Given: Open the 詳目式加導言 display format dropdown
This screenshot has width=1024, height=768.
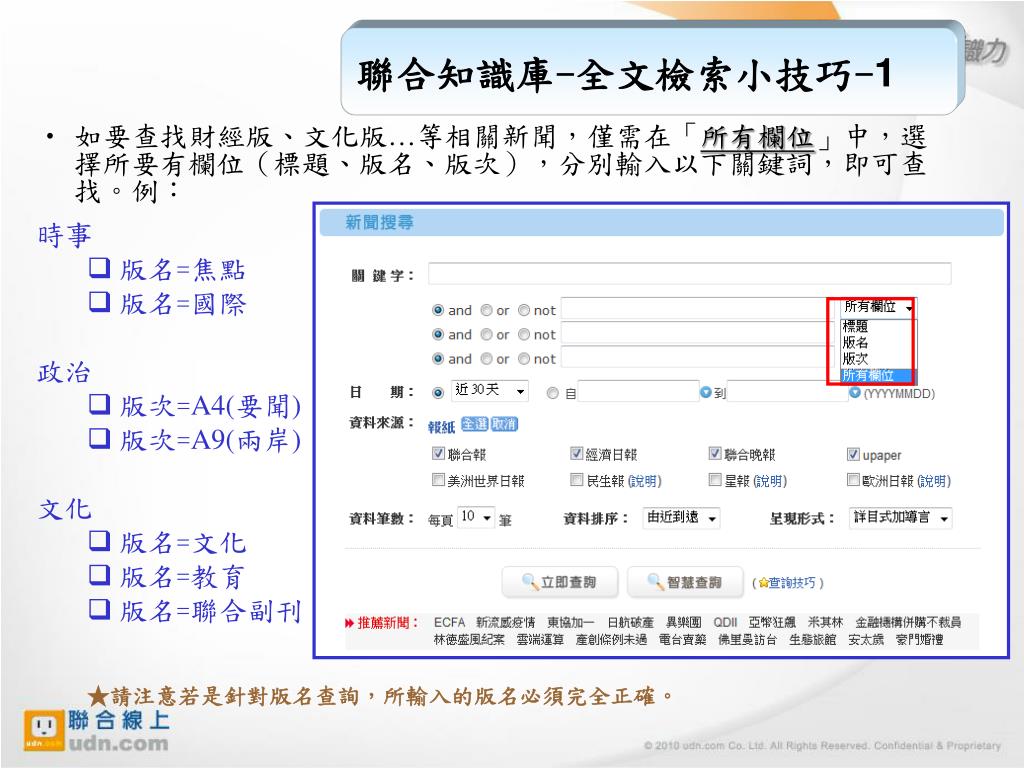Looking at the screenshot, I should [901, 518].
